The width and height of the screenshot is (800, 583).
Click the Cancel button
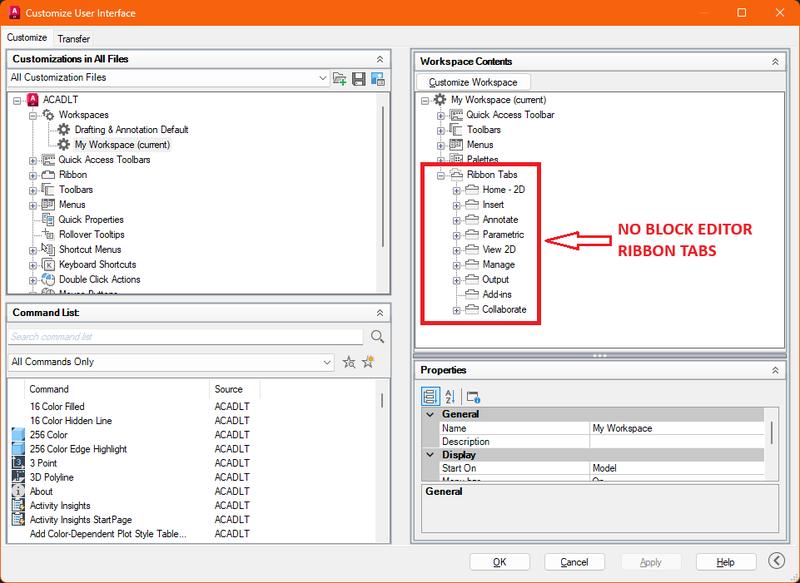pos(574,562)
